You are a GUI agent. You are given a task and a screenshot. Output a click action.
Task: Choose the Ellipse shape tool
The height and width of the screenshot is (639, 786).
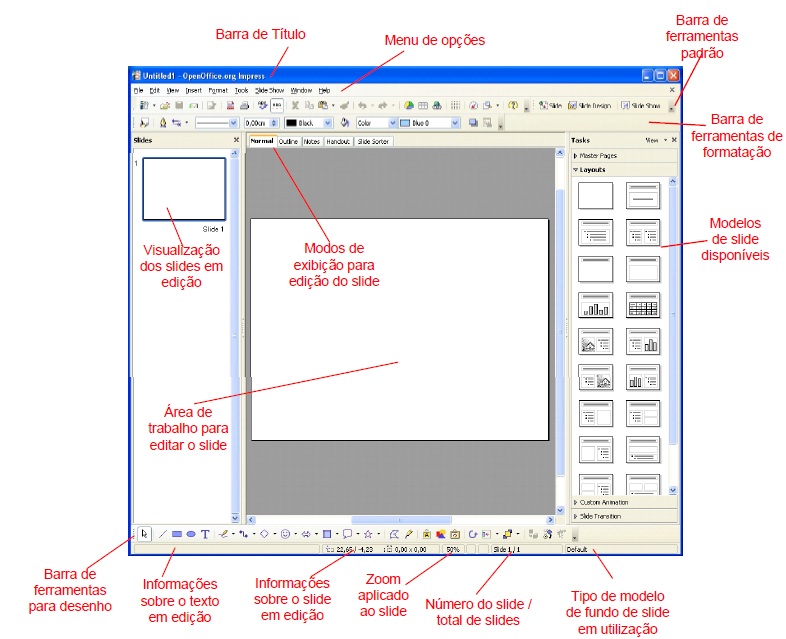click(x=190, y=534)
